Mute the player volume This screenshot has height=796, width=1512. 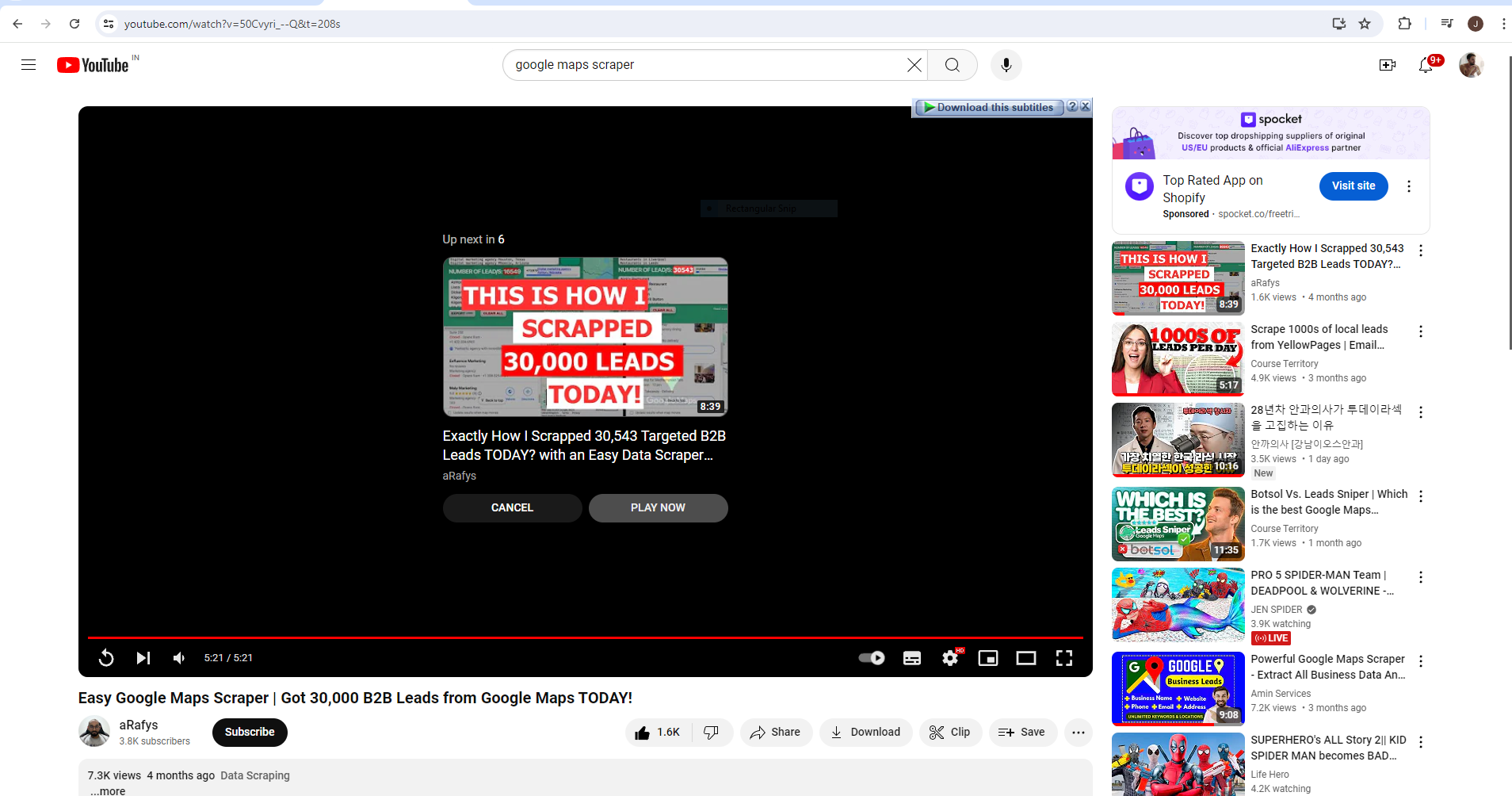[x=180, y=658]
